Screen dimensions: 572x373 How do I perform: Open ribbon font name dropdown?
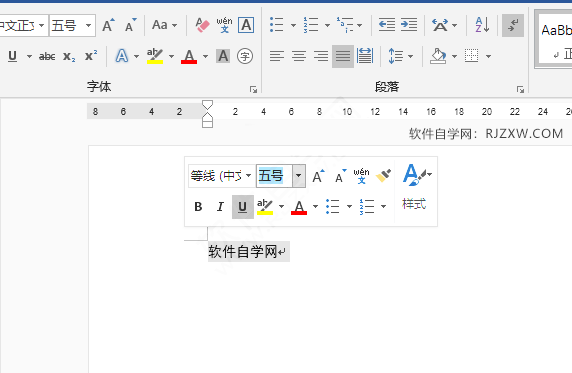click(x=41, y=26)
